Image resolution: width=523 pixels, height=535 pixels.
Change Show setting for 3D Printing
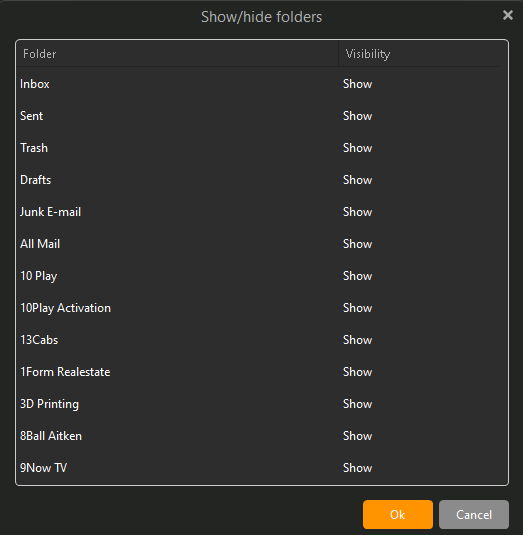pos(357,404)
